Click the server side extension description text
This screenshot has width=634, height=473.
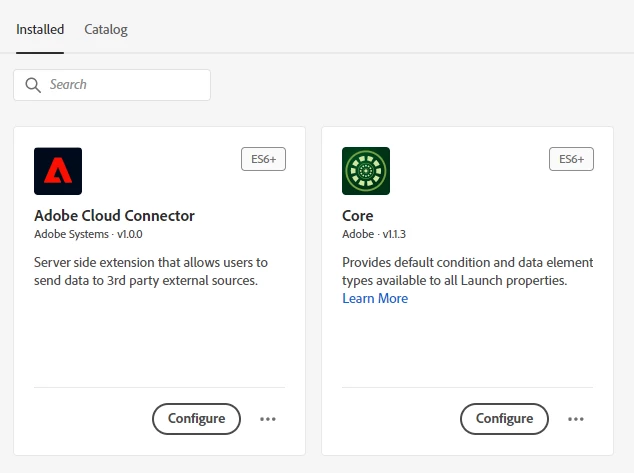click(x=150, y=271)
